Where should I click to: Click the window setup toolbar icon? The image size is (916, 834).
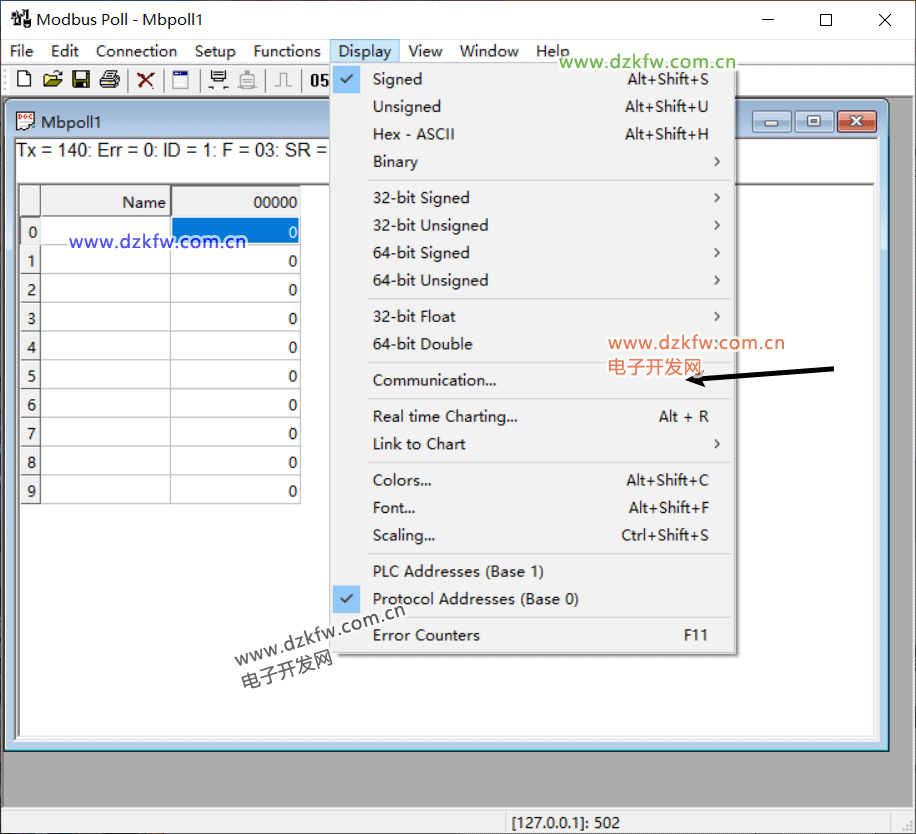coord(180,80)
